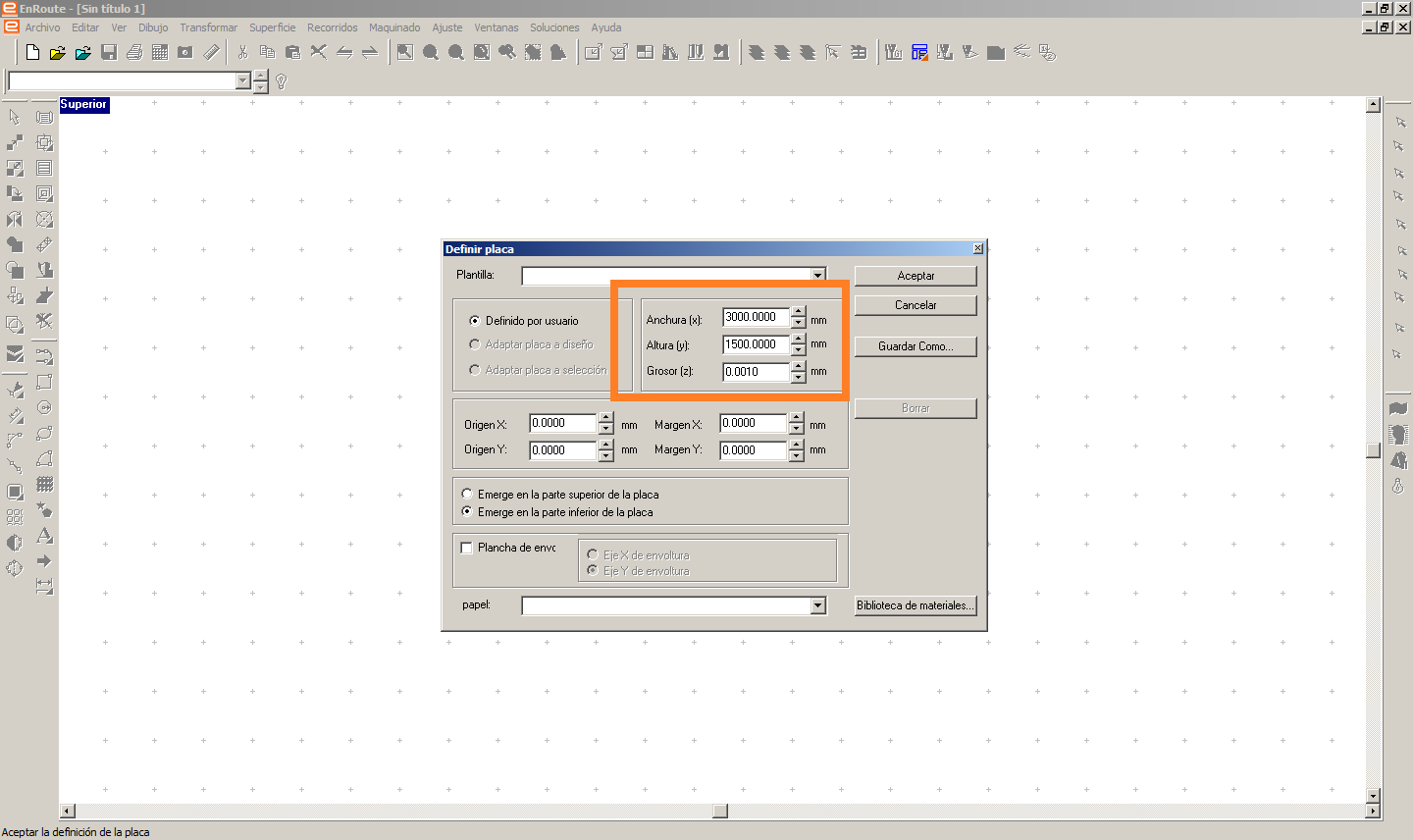Click the 'Guardar Como...' button
The width and height of the screenshot is (1413, 840).
[916, 346]
